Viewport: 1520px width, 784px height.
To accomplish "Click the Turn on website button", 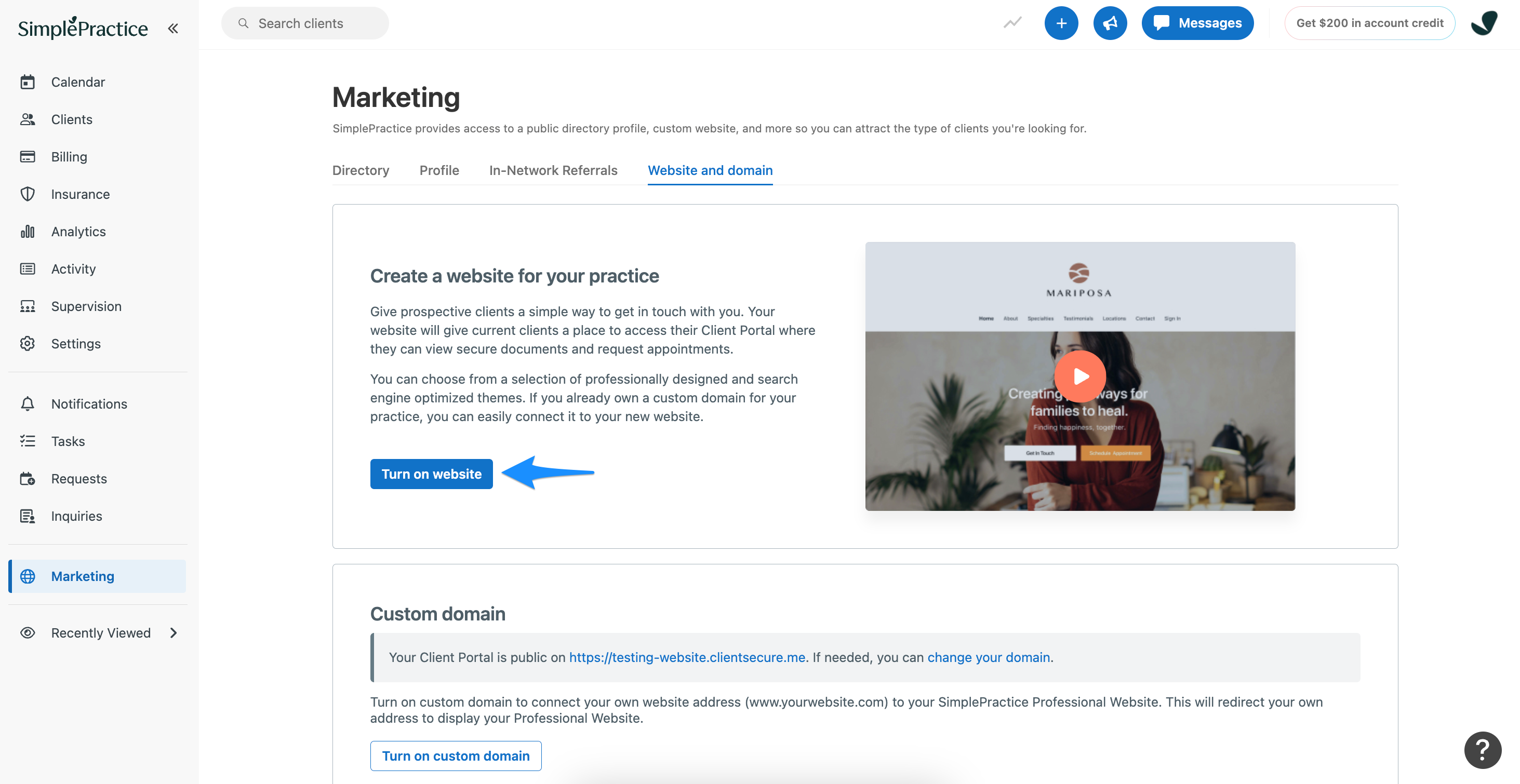I will [x=431, y=474].
